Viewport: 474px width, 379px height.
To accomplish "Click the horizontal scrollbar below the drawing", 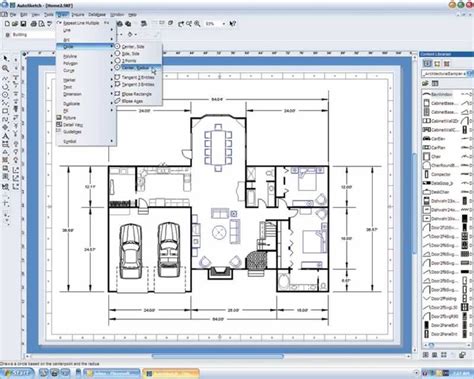I will click(218, 356).
